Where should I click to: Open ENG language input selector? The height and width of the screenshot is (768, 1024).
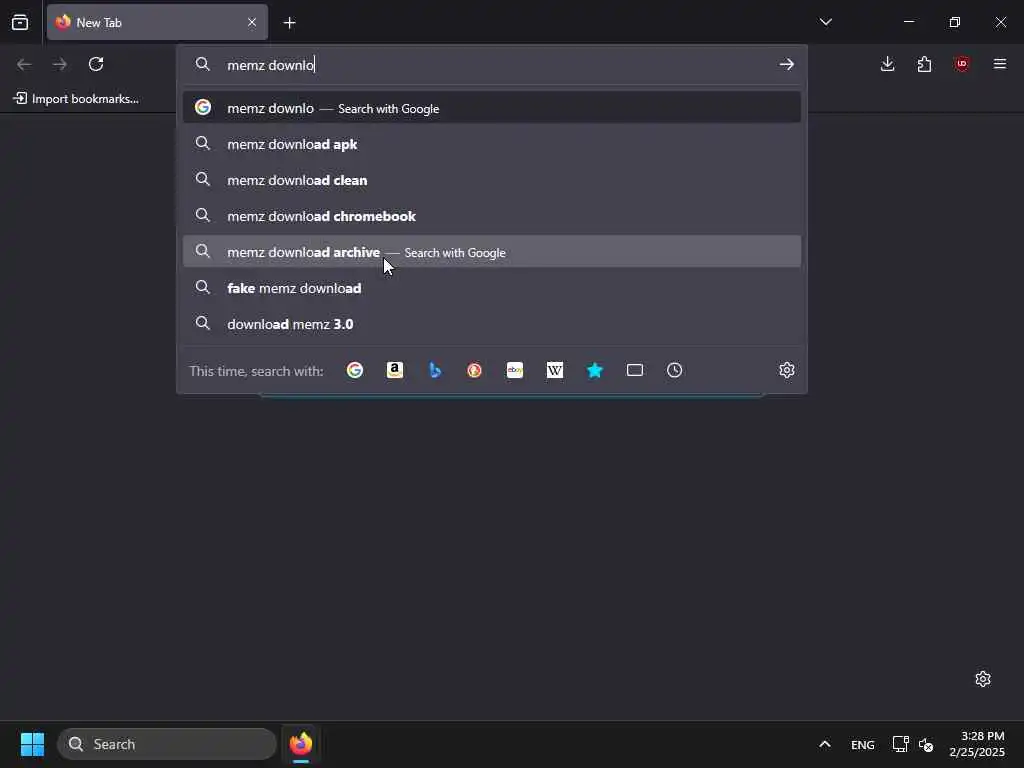pyautogui.click(x=863, y=744)
